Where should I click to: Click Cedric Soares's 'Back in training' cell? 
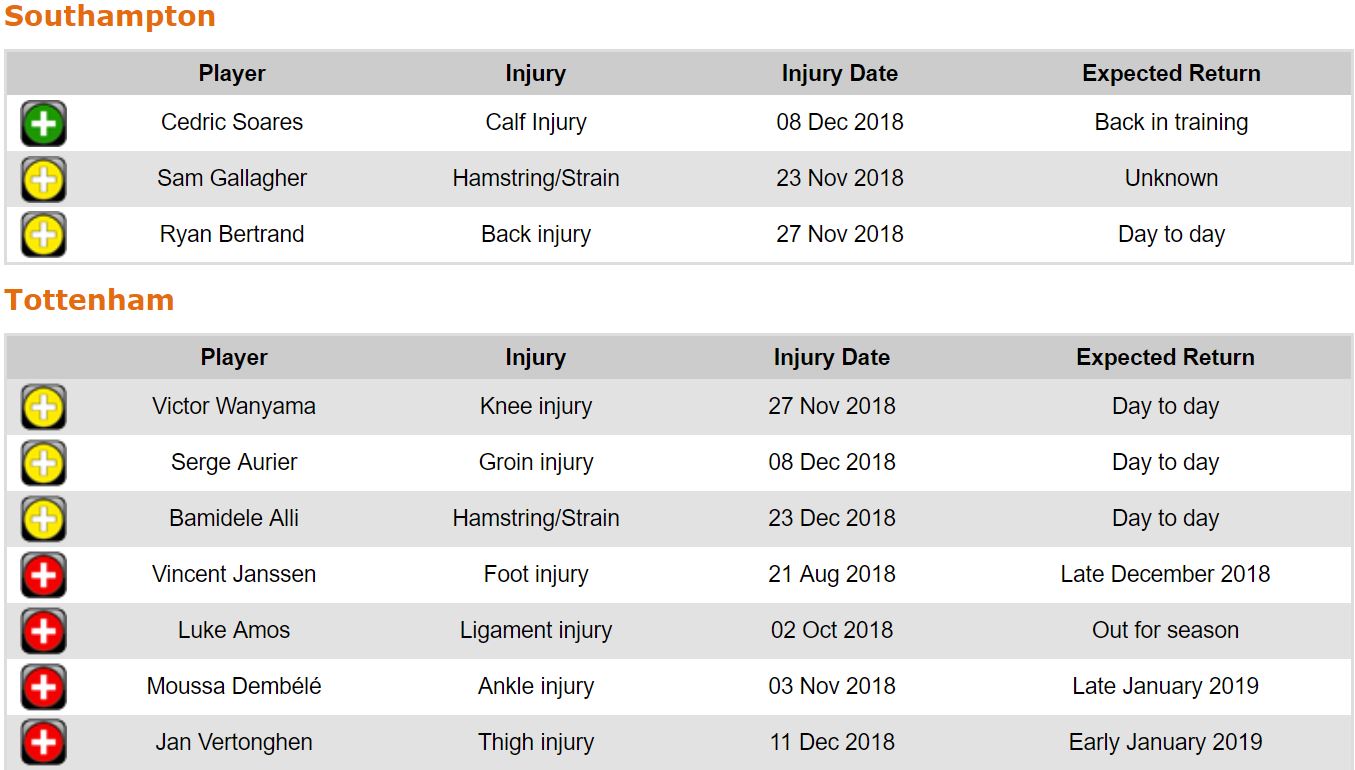1171,123
